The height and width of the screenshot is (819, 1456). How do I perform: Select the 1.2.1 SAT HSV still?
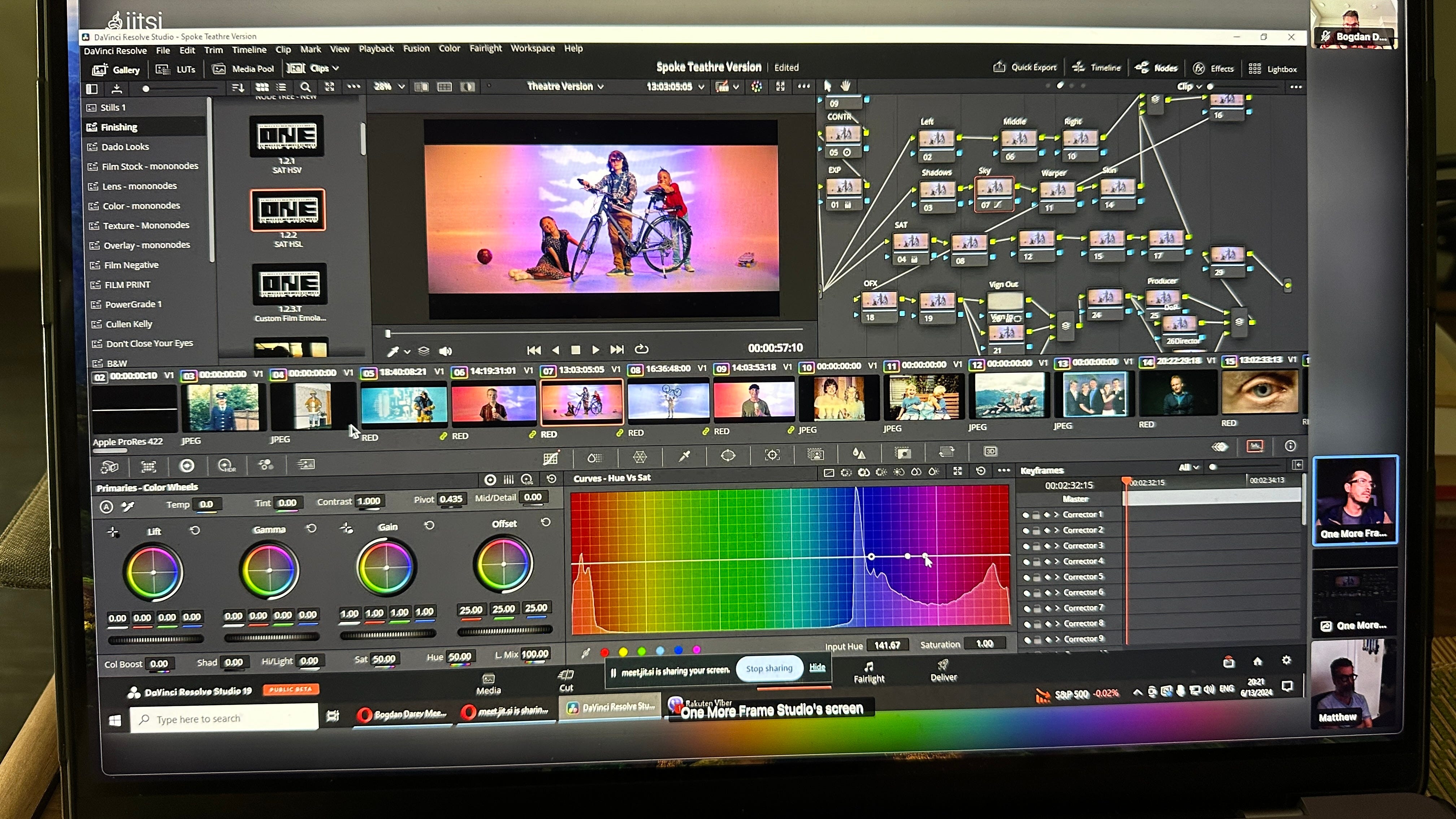(x=287, y=136)
